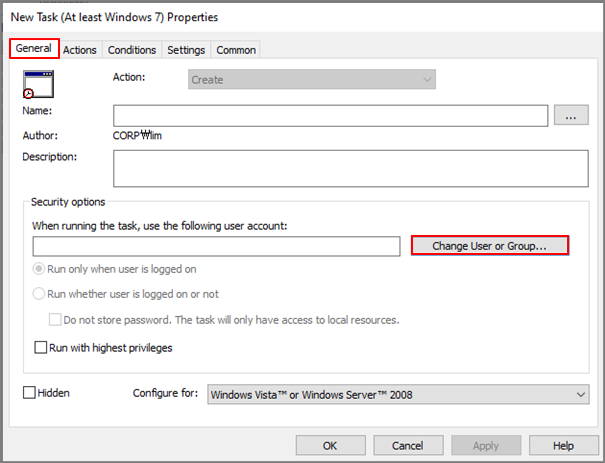
Task: Click inside the Description text box
Action: coord(351,169)
